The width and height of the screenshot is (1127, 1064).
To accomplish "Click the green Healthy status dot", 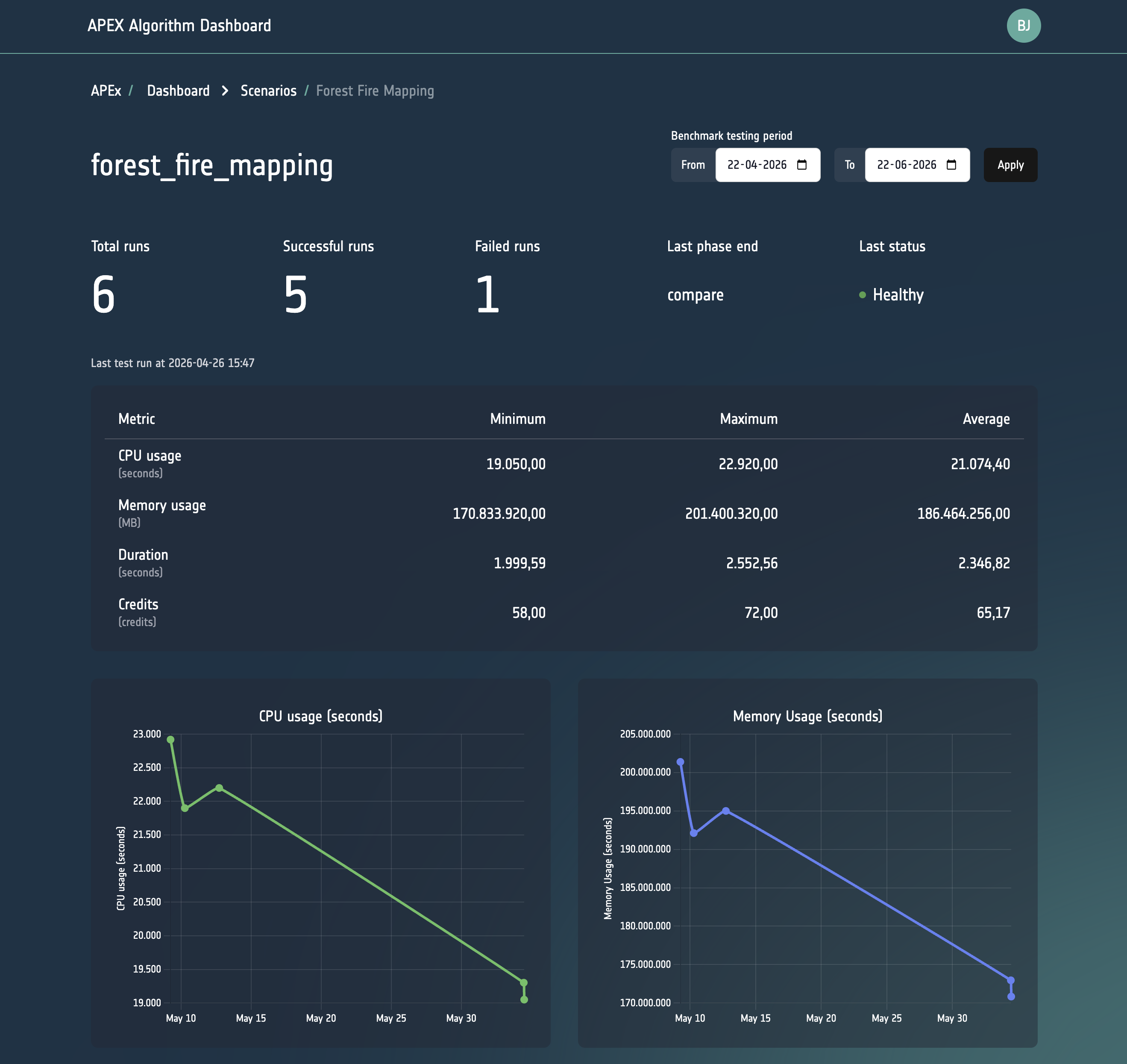I will click(862, 295).
